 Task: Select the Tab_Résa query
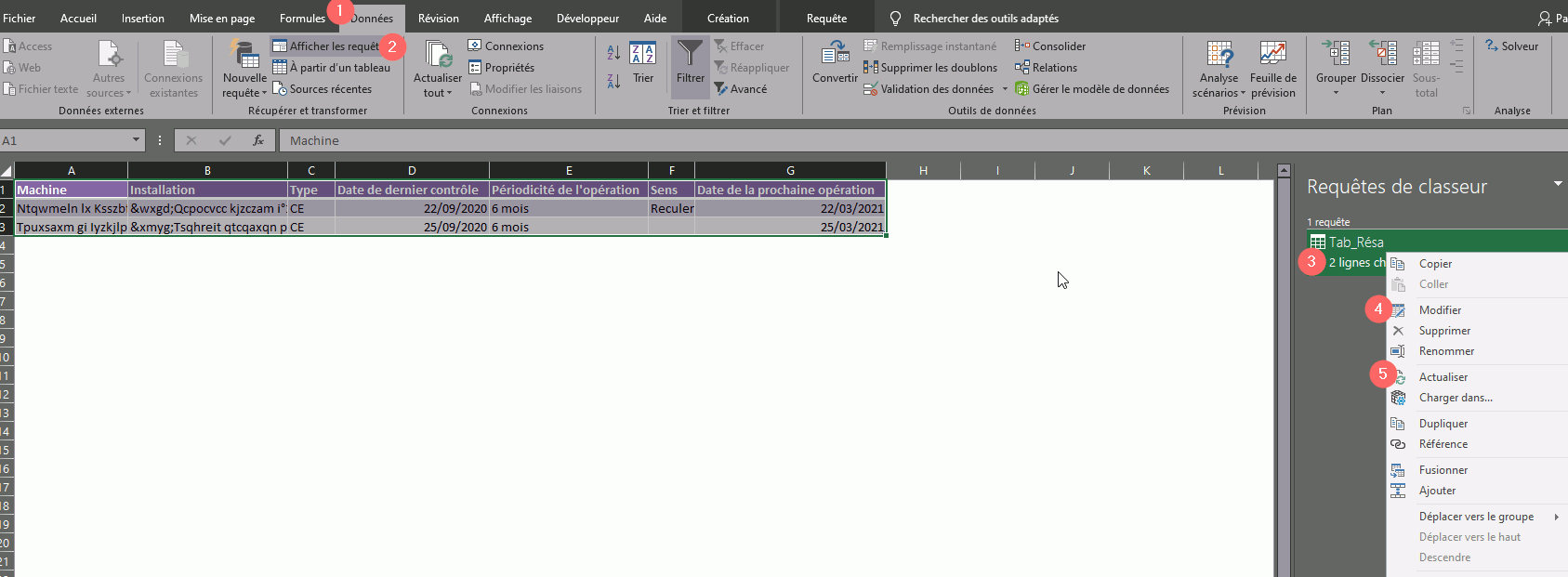(x=1356, y=243)
